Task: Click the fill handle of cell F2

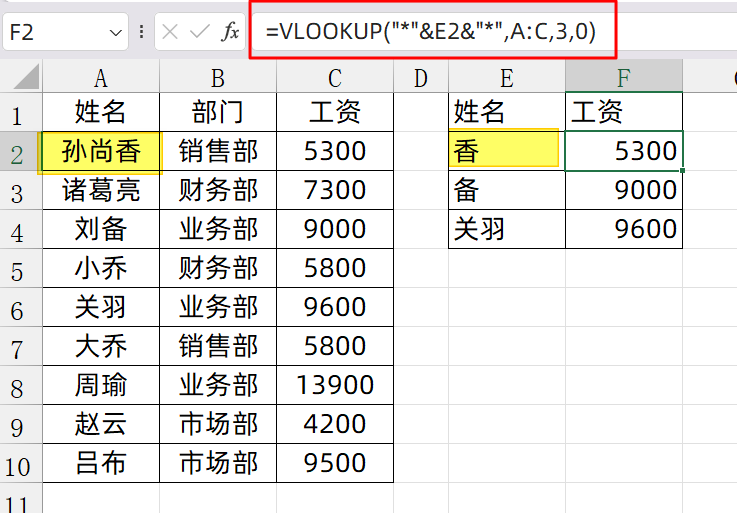Action: coord(682,170)
